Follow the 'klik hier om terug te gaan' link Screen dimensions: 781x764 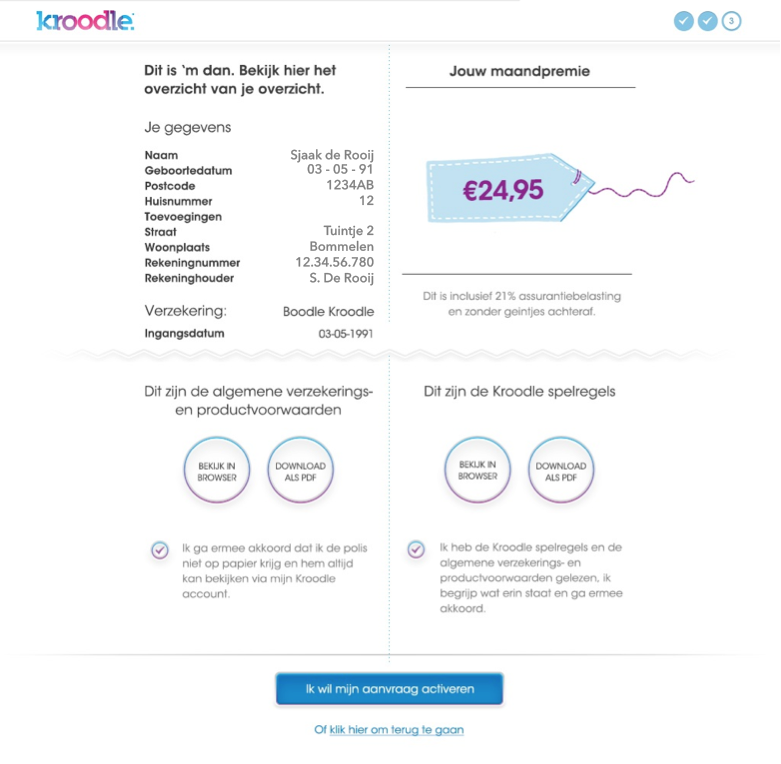[396, 730]
